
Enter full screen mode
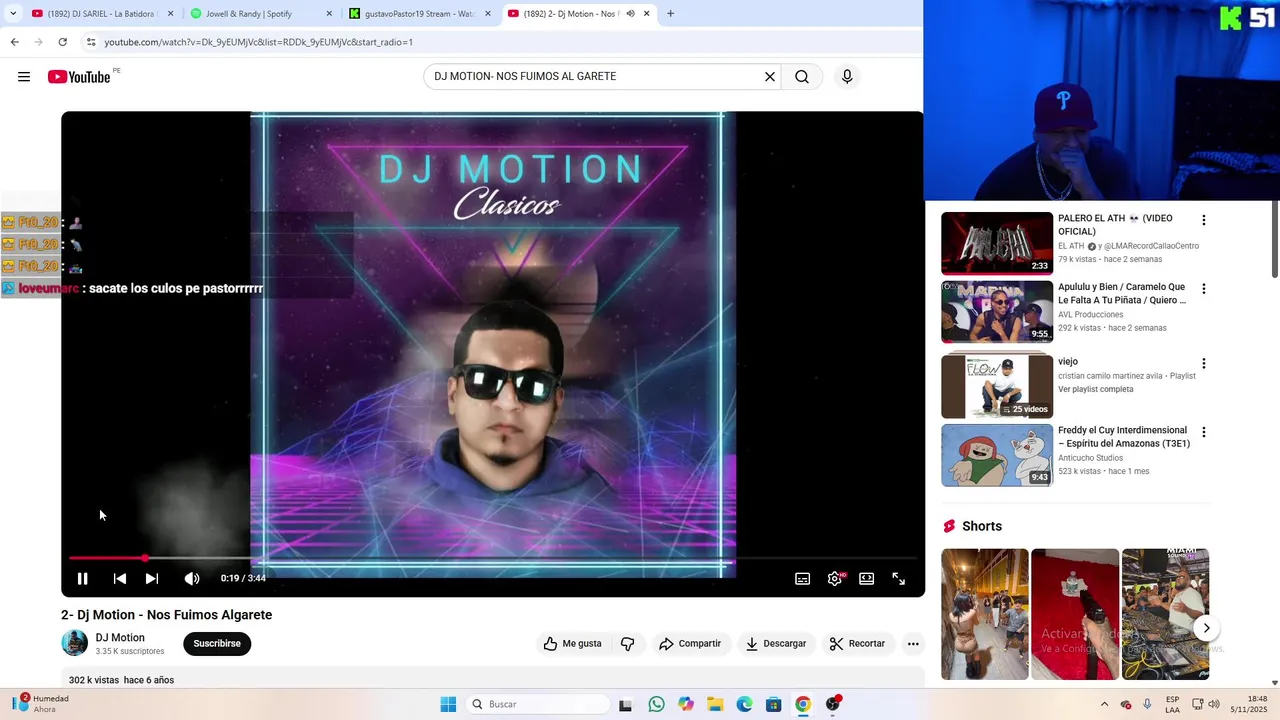[899, 578]
